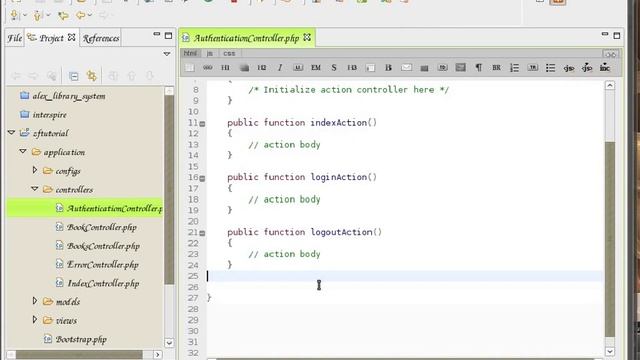Insert an image tag
This screenshot has width=640, height=360.
point(460,68)
